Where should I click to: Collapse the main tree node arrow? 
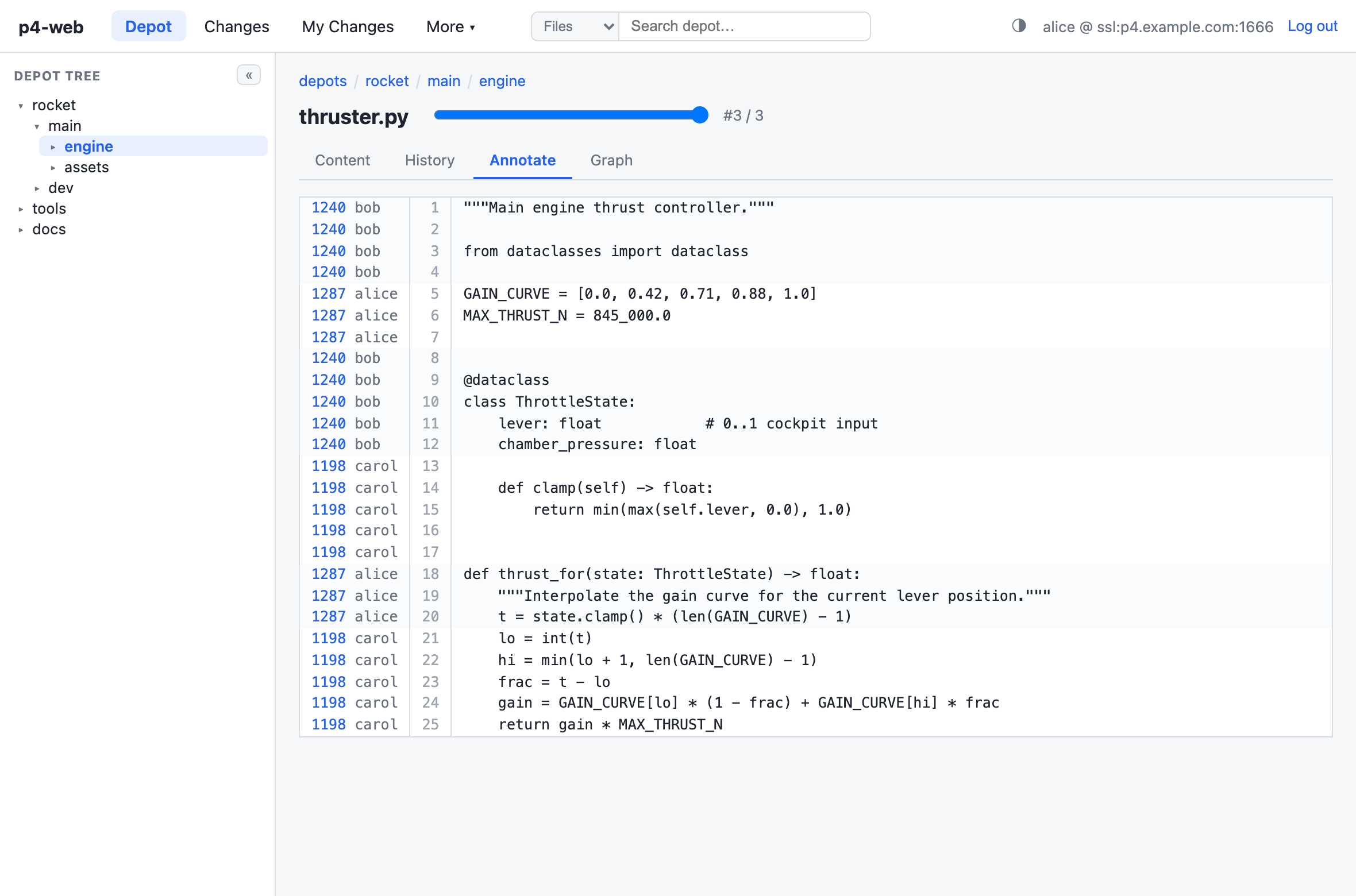click(x=37, y=126)
